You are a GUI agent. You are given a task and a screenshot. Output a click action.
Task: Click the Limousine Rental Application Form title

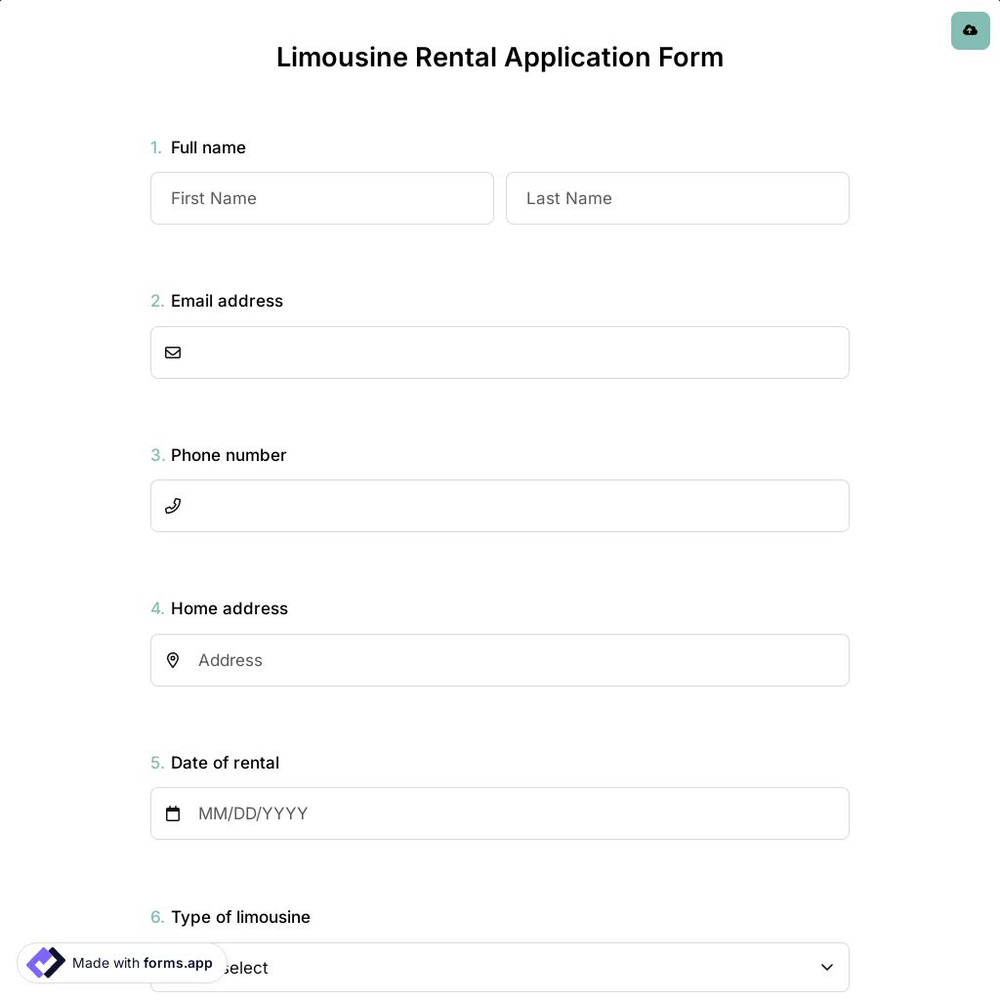click(500, 57)
